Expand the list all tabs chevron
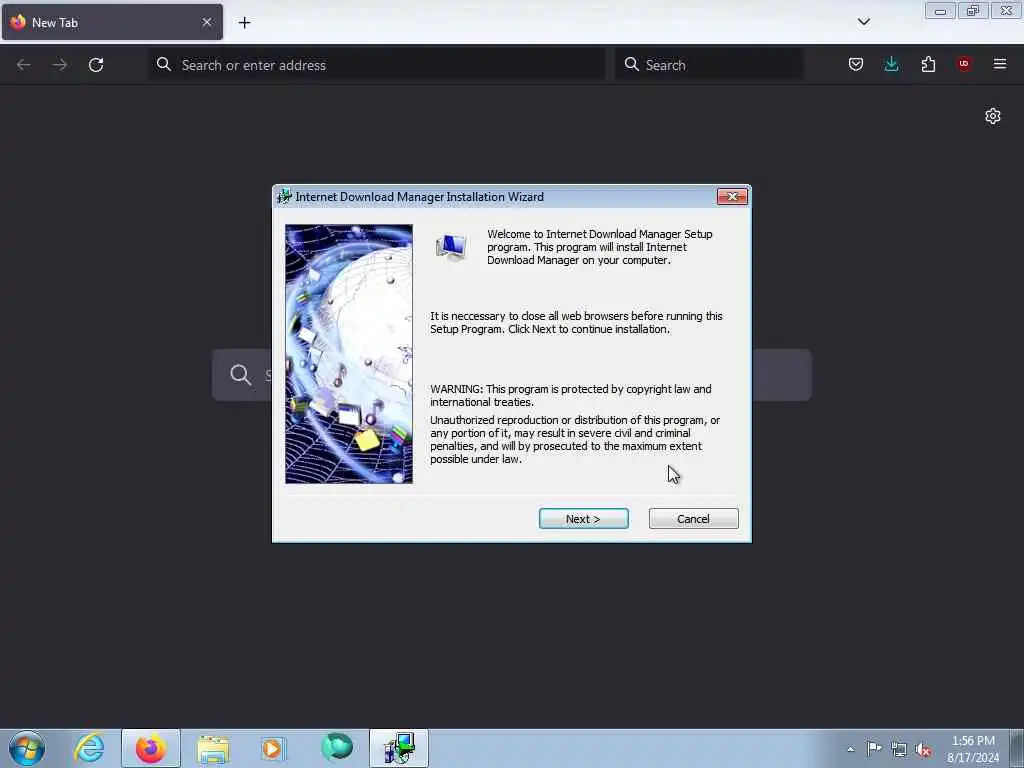Screen dimensions: 1024x768 click(x=863, y=22)
